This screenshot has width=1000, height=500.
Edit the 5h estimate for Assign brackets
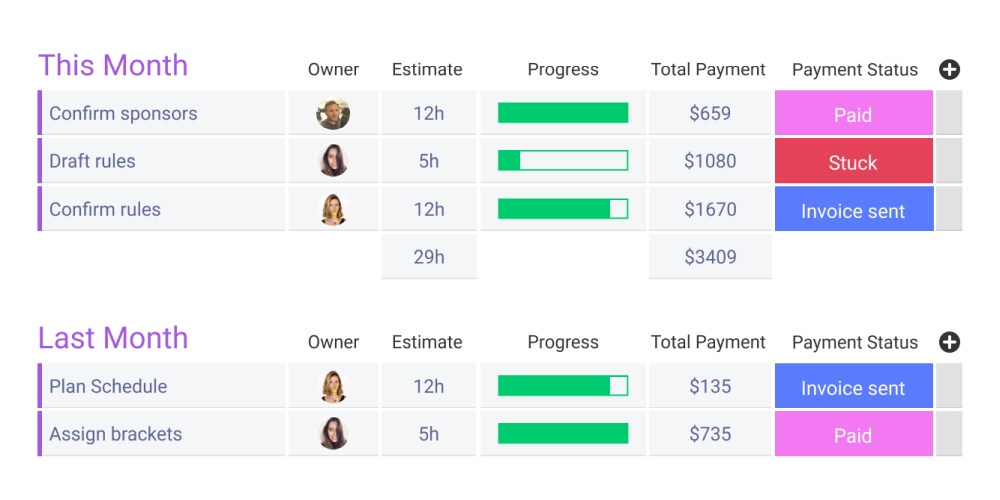pos(428,434)
